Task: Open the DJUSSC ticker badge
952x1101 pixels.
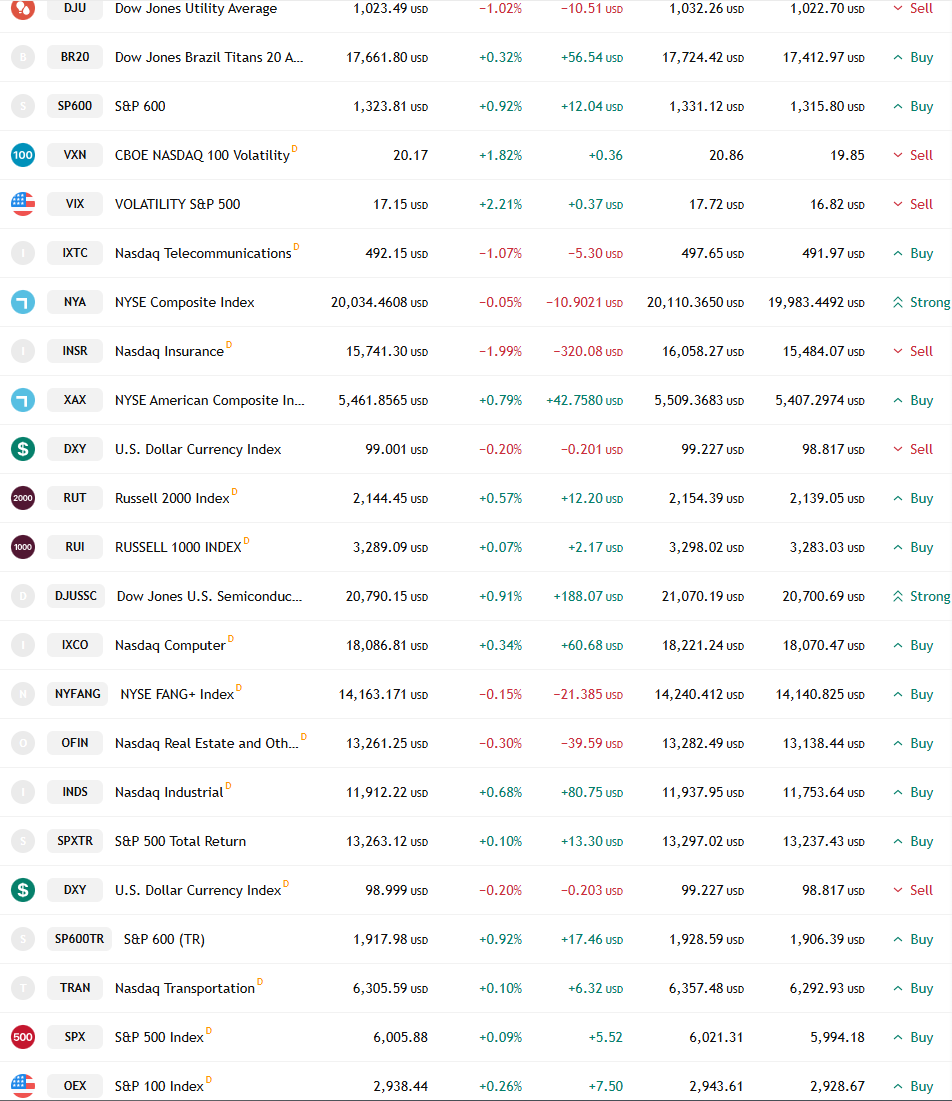Action: point(76,596)
